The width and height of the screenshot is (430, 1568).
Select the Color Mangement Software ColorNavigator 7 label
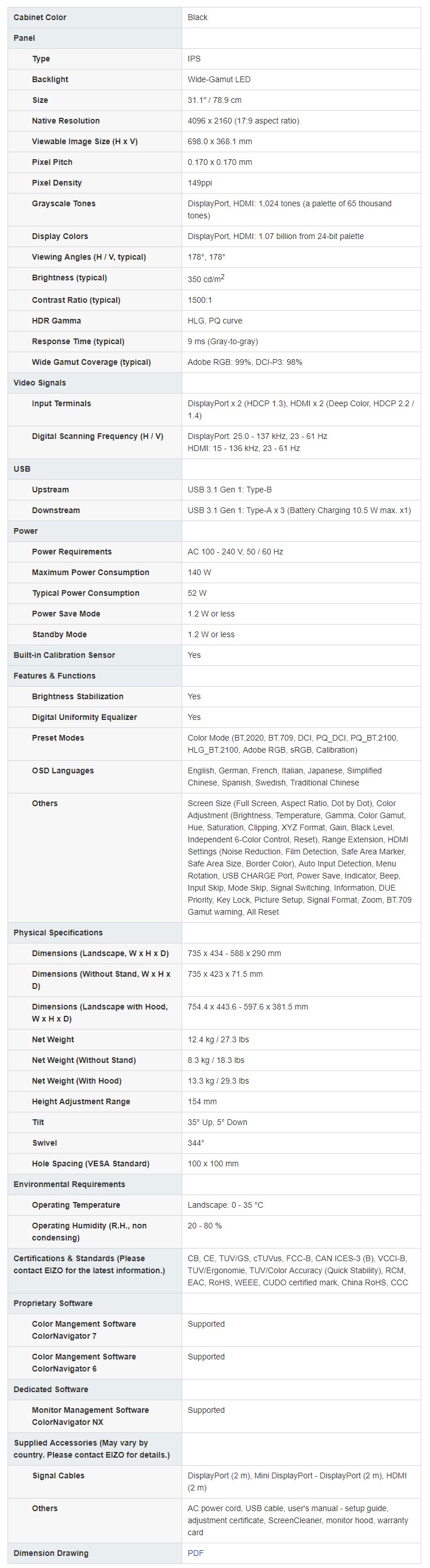(84, 1330)
